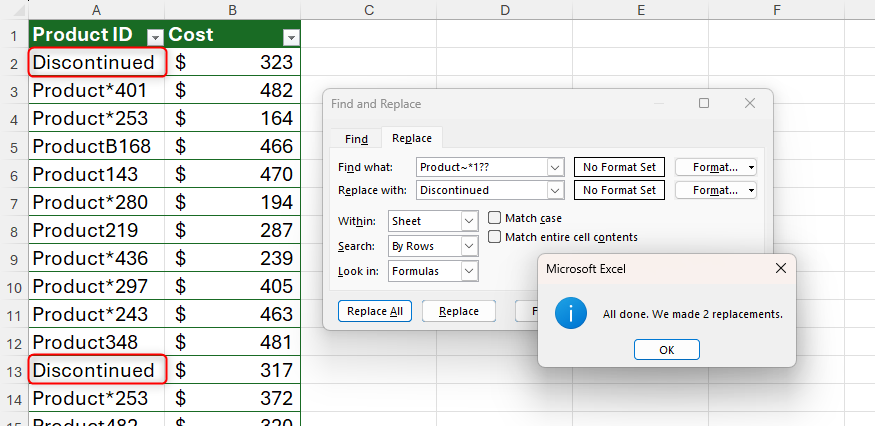The height and width of the screenshot is (426, 875).
Task: Select cell containing Product*280
Action: pyautogui.click(x=97, y=202)
